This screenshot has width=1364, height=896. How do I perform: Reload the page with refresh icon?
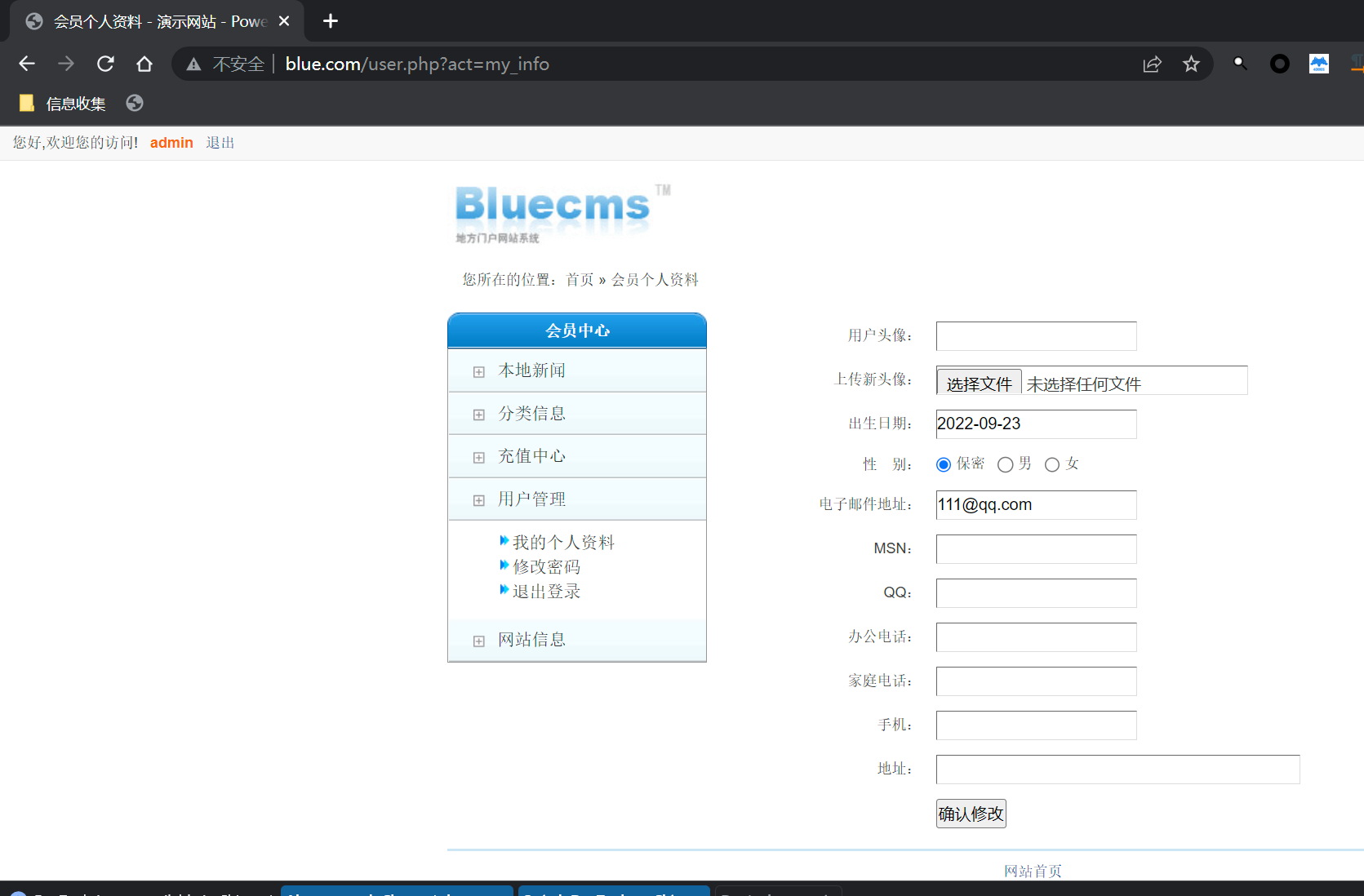tap(105, 64)
